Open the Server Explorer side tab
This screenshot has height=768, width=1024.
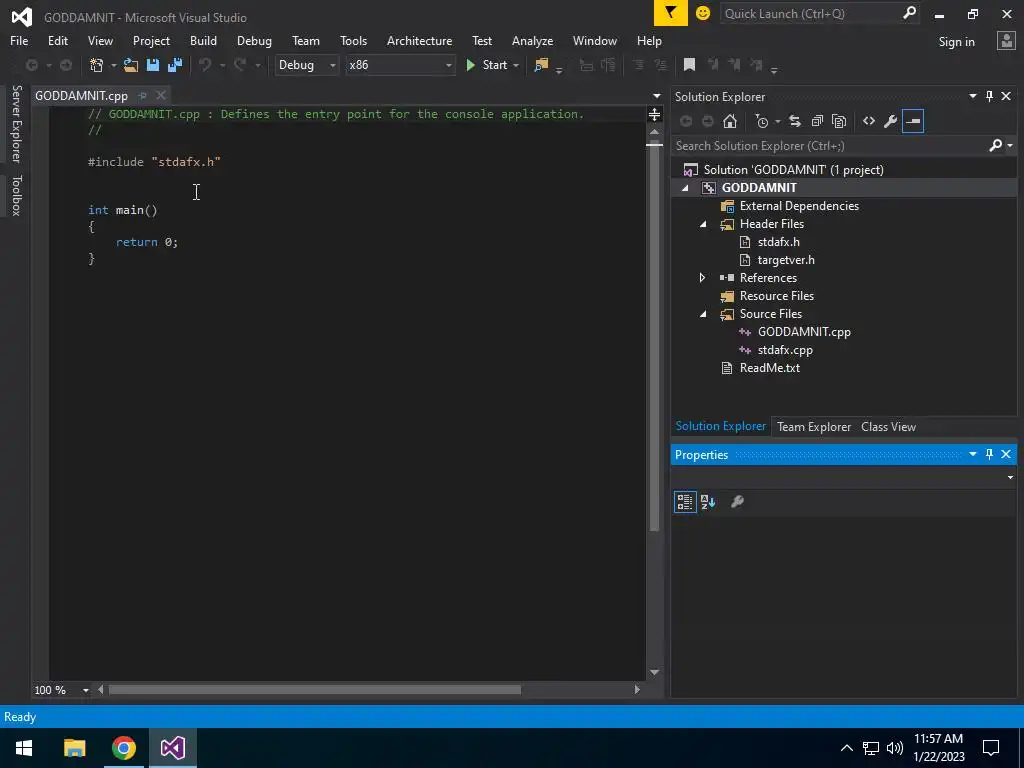[16, 123]
